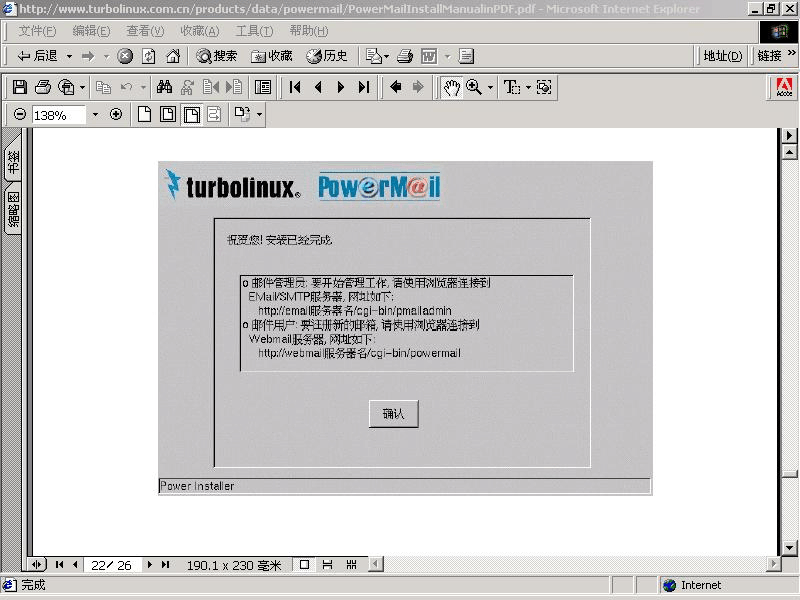Click the discuss icon in IE toolbar

pos(466,56)
